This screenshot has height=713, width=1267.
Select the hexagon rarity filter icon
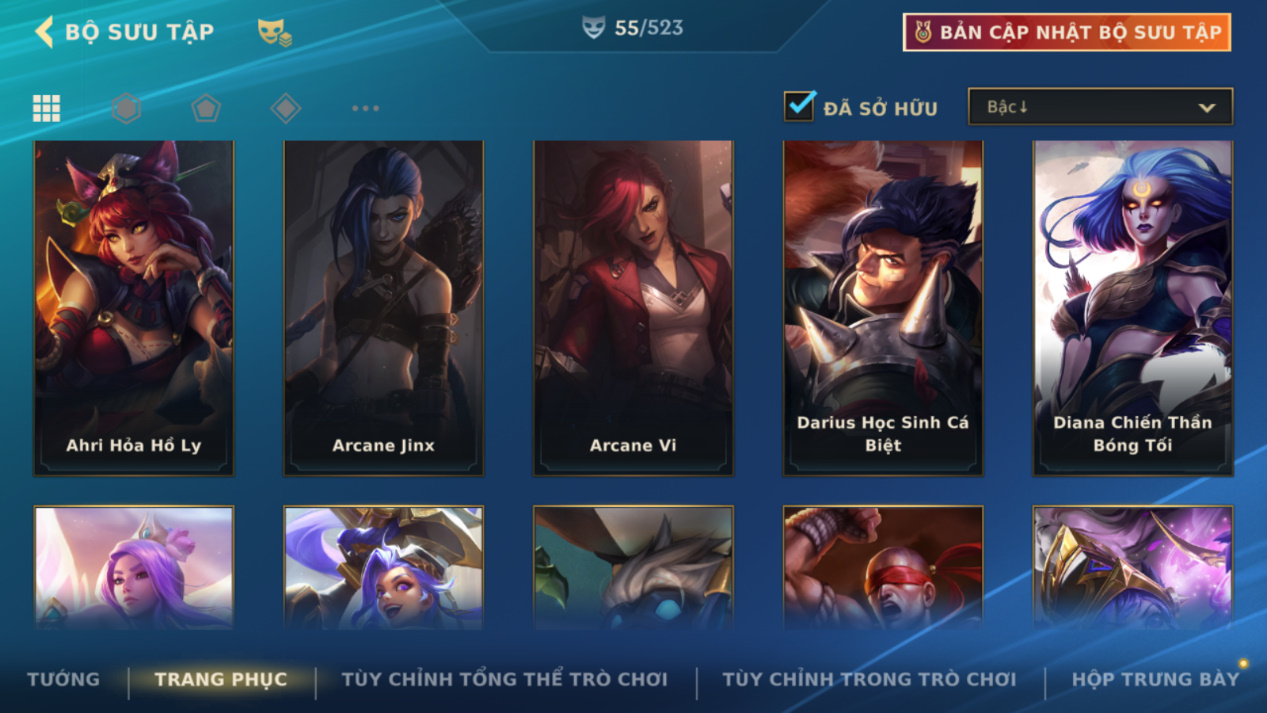point(126,108)
